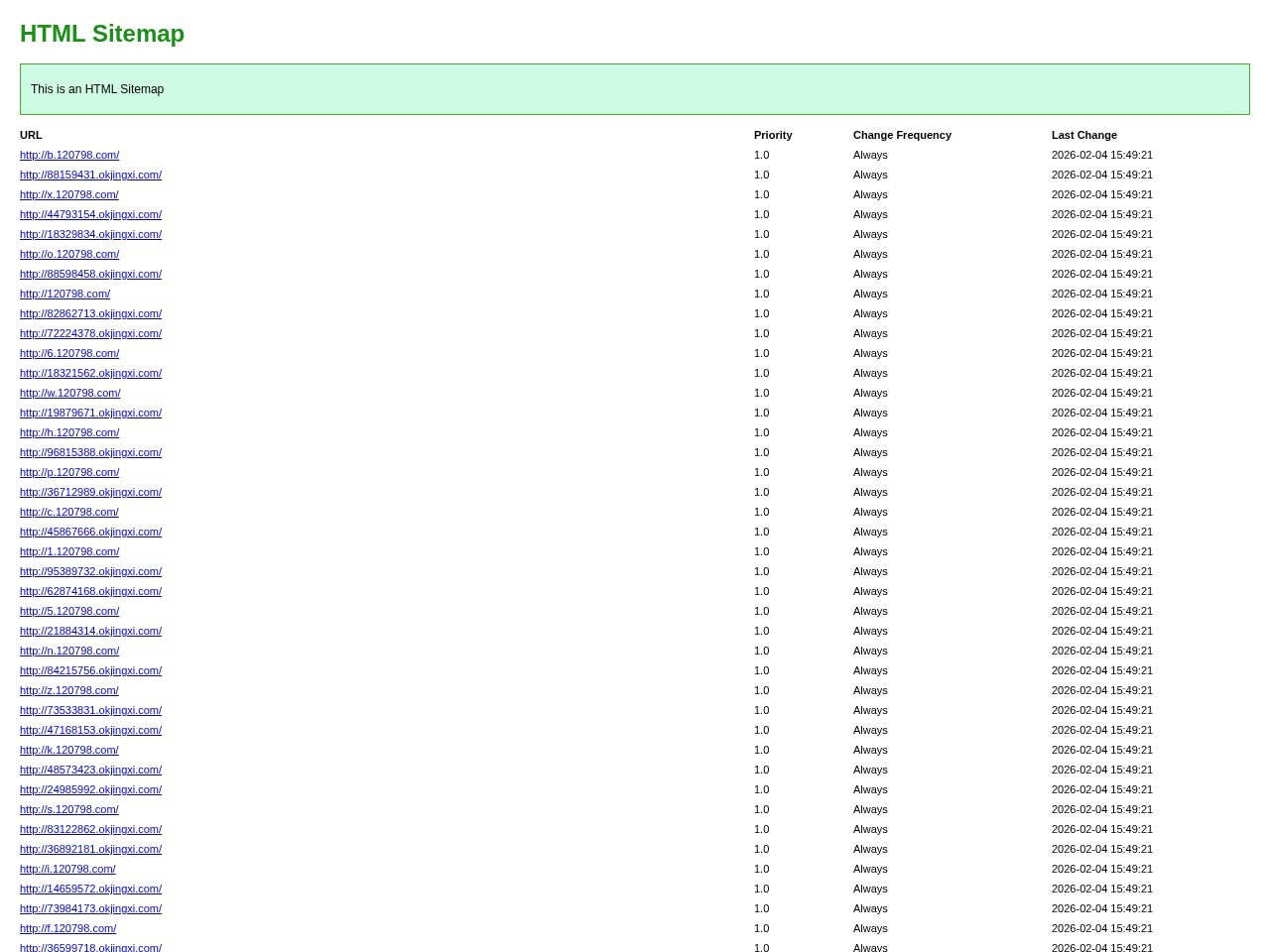Visit link http://21884314.okjingxi.com/

coord(90,631)
